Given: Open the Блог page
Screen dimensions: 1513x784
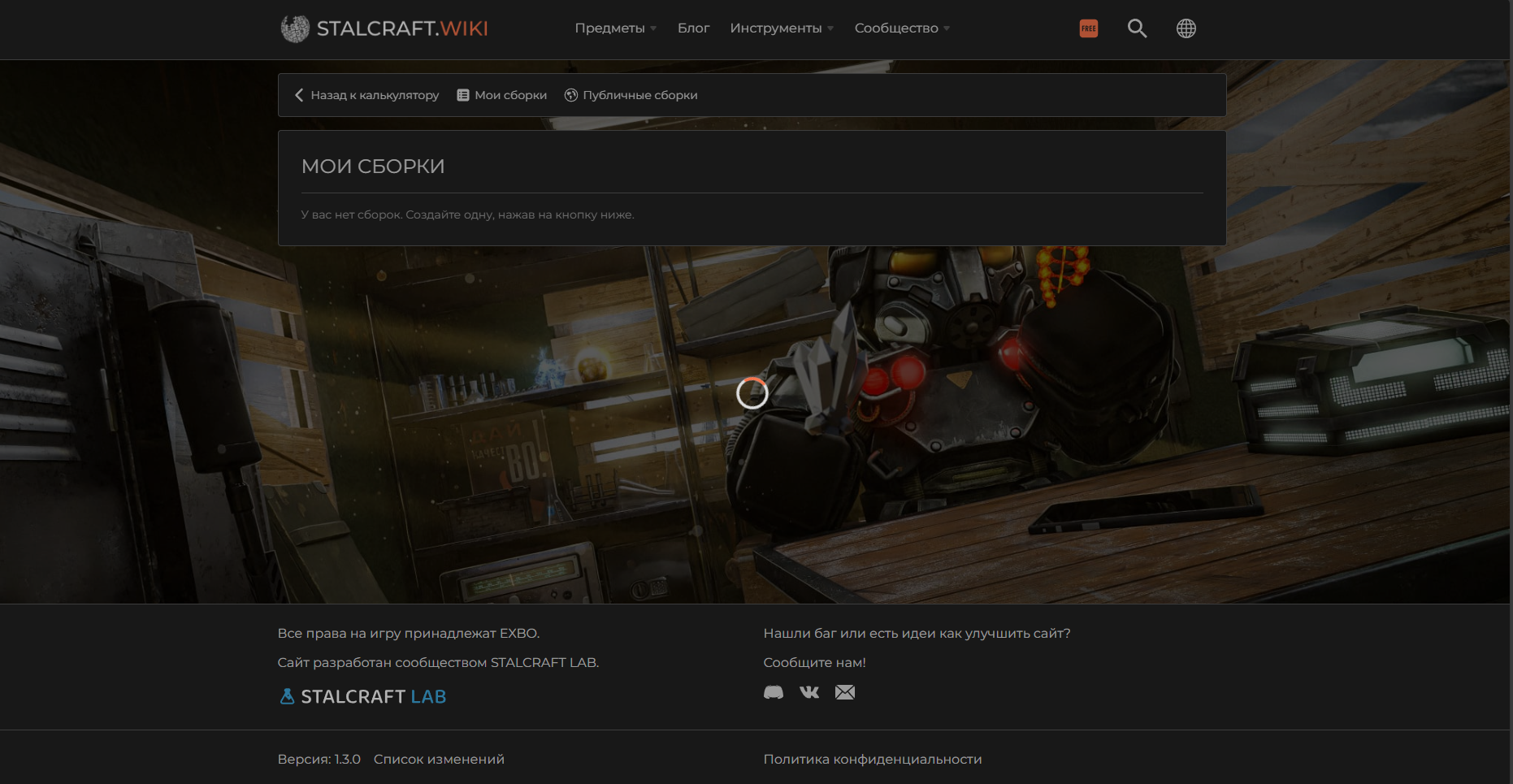Looking at the screenshot, I should click(x=693, y=28).
